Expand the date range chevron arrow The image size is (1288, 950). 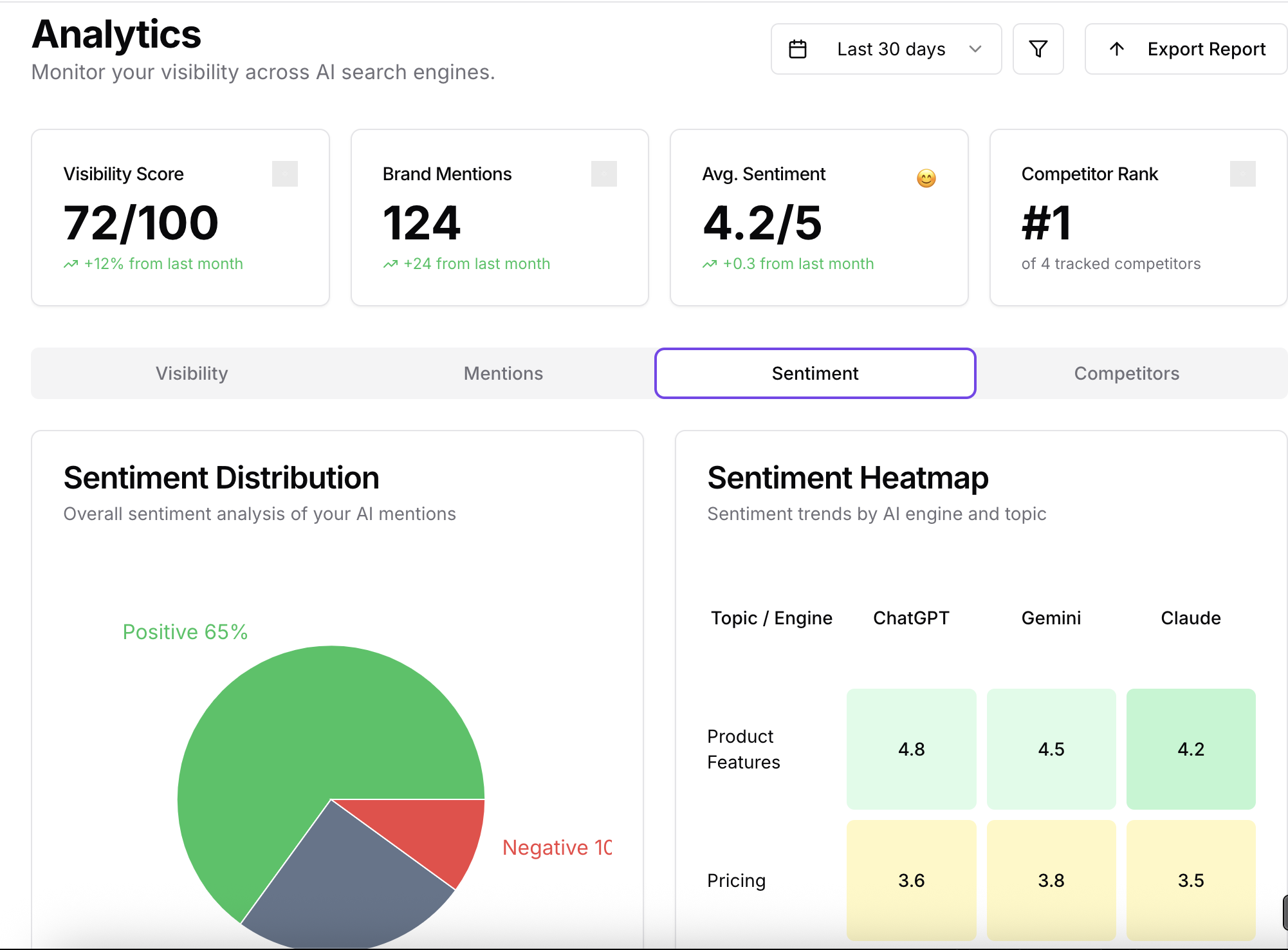(x=975, y=49)
